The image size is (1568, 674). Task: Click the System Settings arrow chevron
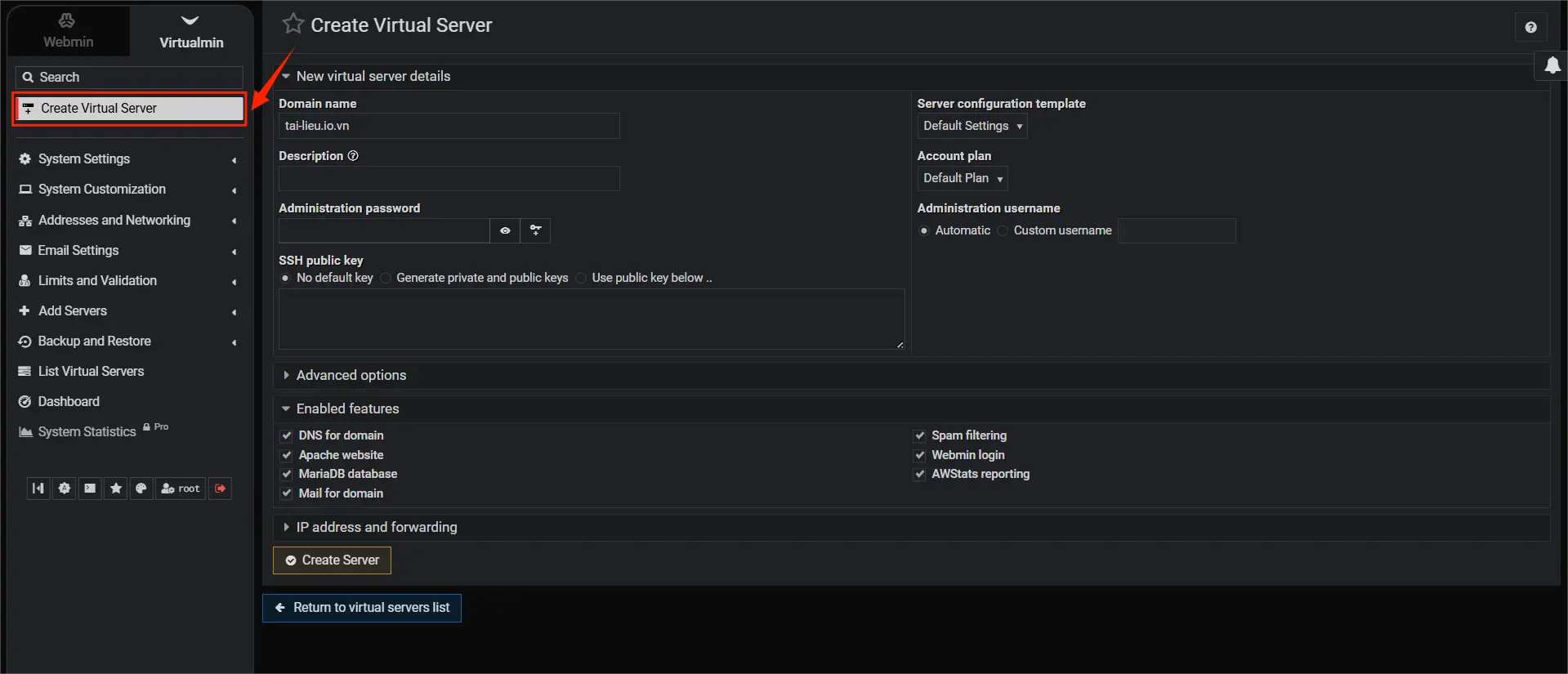[235, 160]
